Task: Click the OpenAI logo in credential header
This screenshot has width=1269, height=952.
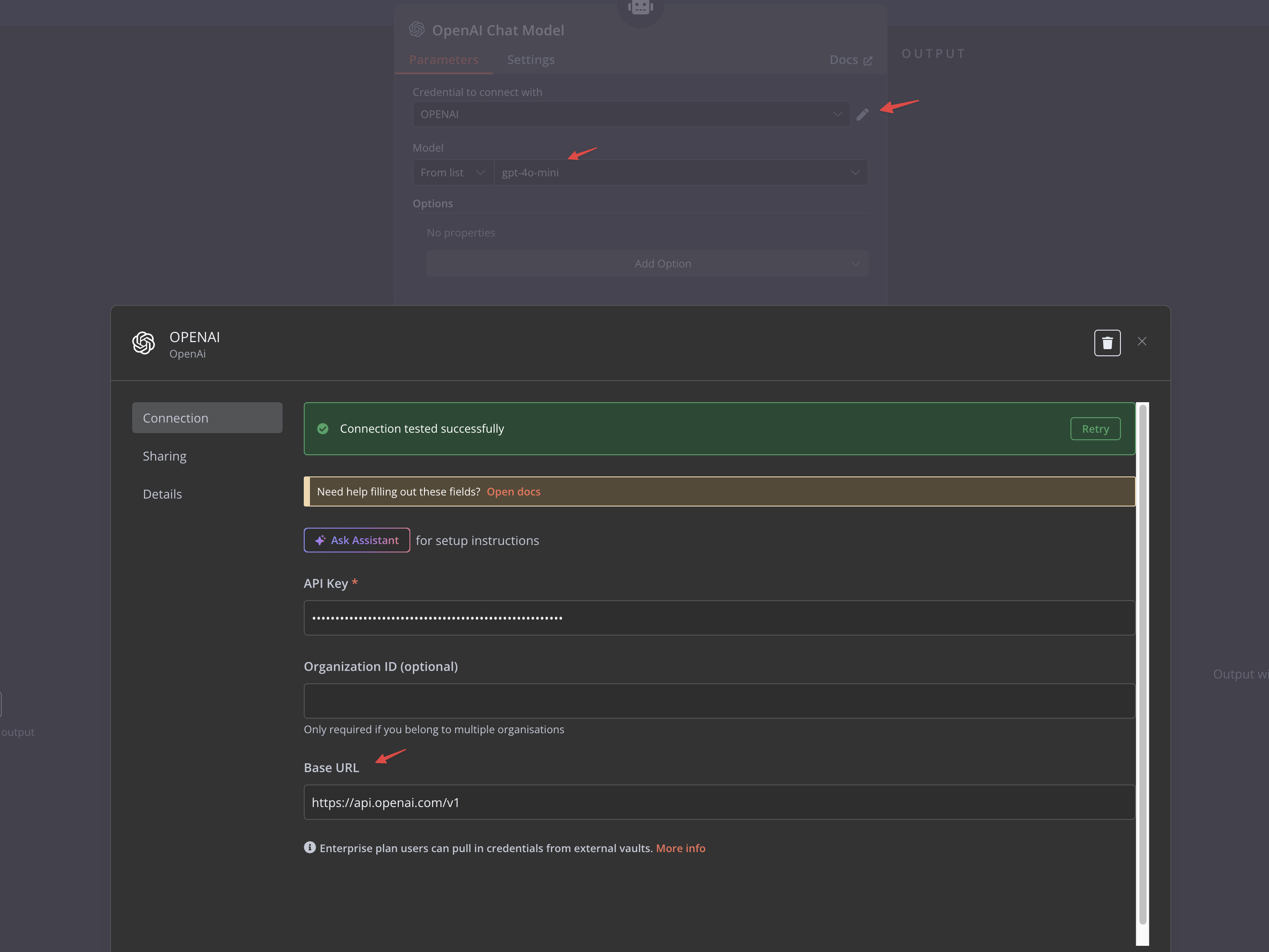Action: pyautogui.click(x=143, y=343)
